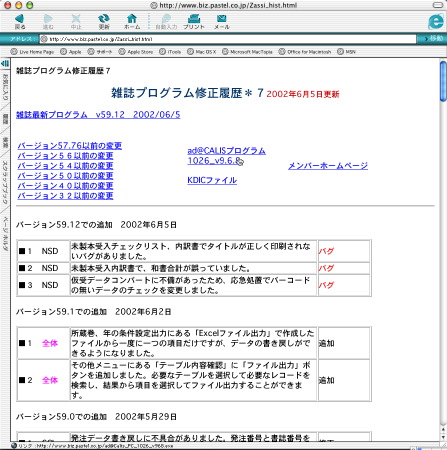Open the 1026_v9.6.8 link

[x=214, y=161]
